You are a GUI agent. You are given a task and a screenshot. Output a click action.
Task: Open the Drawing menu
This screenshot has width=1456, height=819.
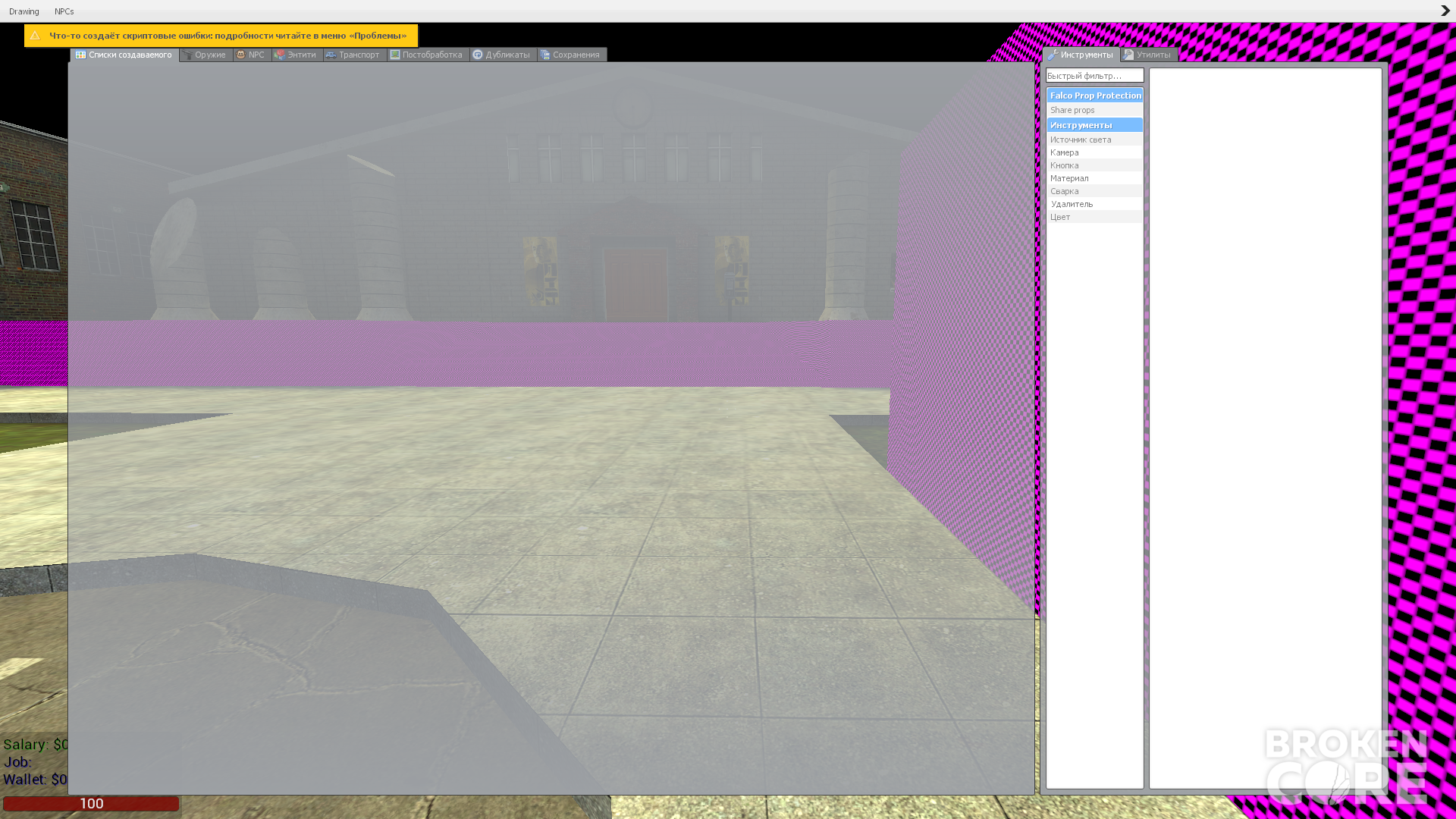coord(24,11)
